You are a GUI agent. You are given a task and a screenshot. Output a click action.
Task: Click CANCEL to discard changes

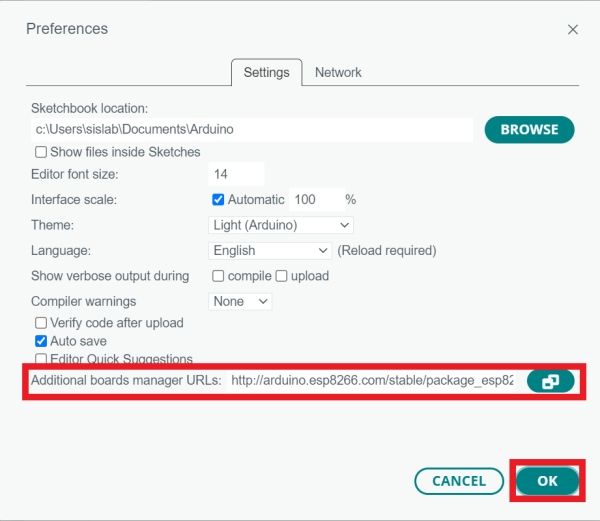tap(458, 481)
